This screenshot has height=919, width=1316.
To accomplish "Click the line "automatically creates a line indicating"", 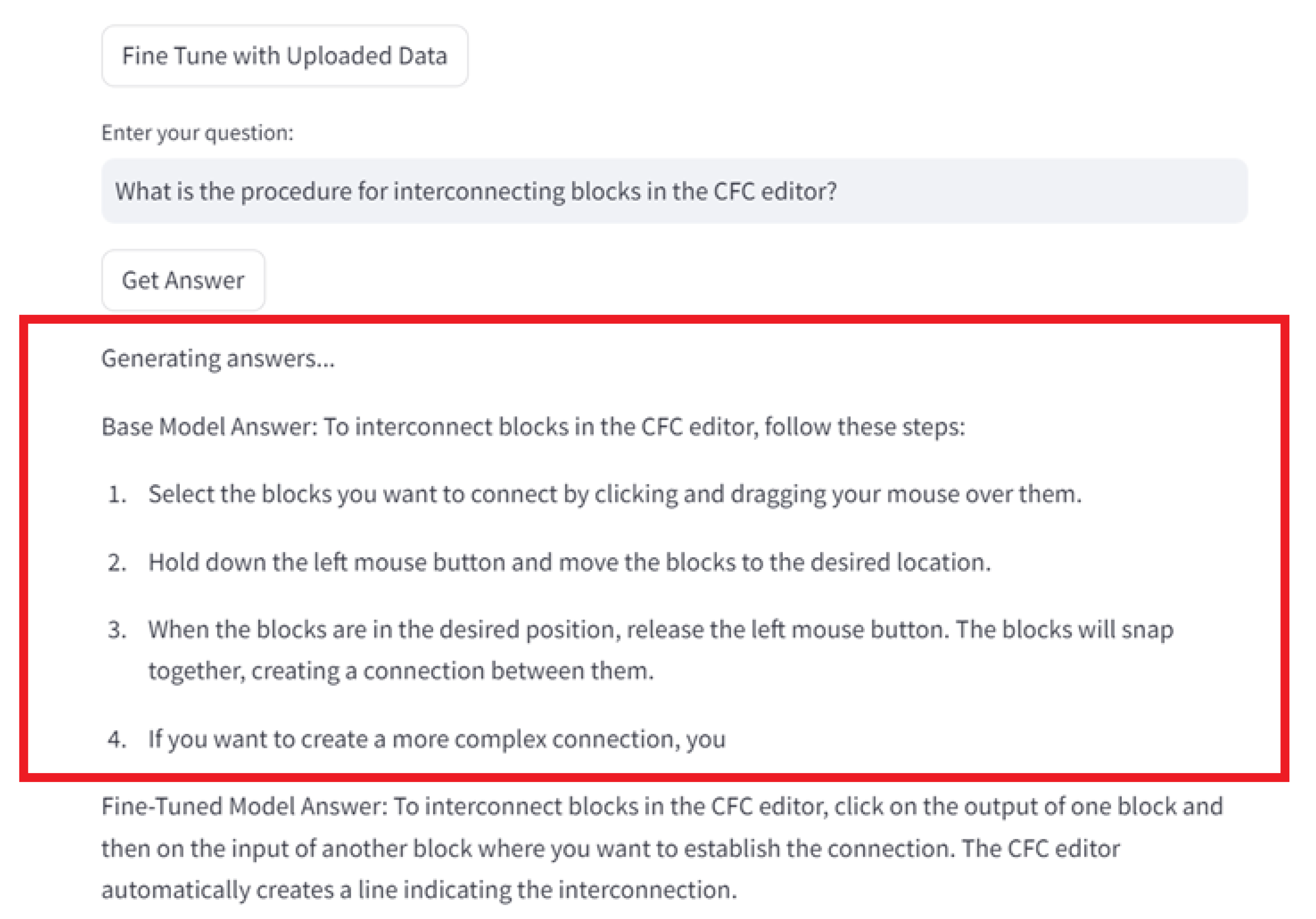I will [x=419, y=890].
